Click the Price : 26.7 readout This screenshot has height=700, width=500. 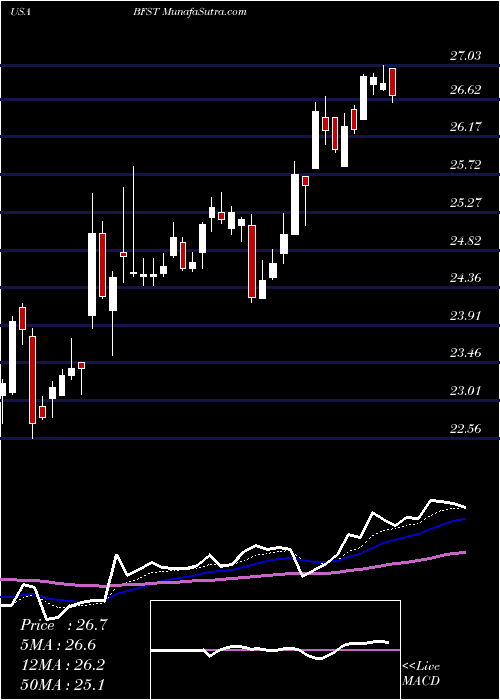(64, 625)
